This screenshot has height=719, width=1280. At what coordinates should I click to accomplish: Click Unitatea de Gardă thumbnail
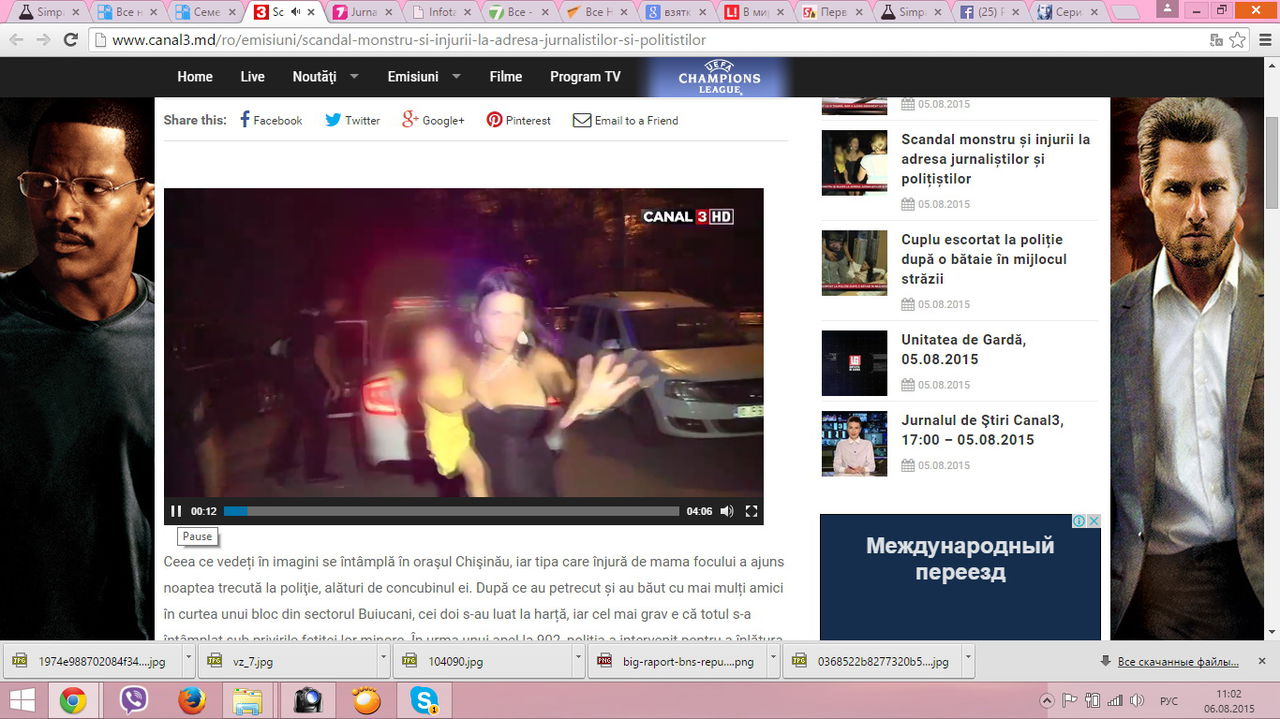coord(854,363)
